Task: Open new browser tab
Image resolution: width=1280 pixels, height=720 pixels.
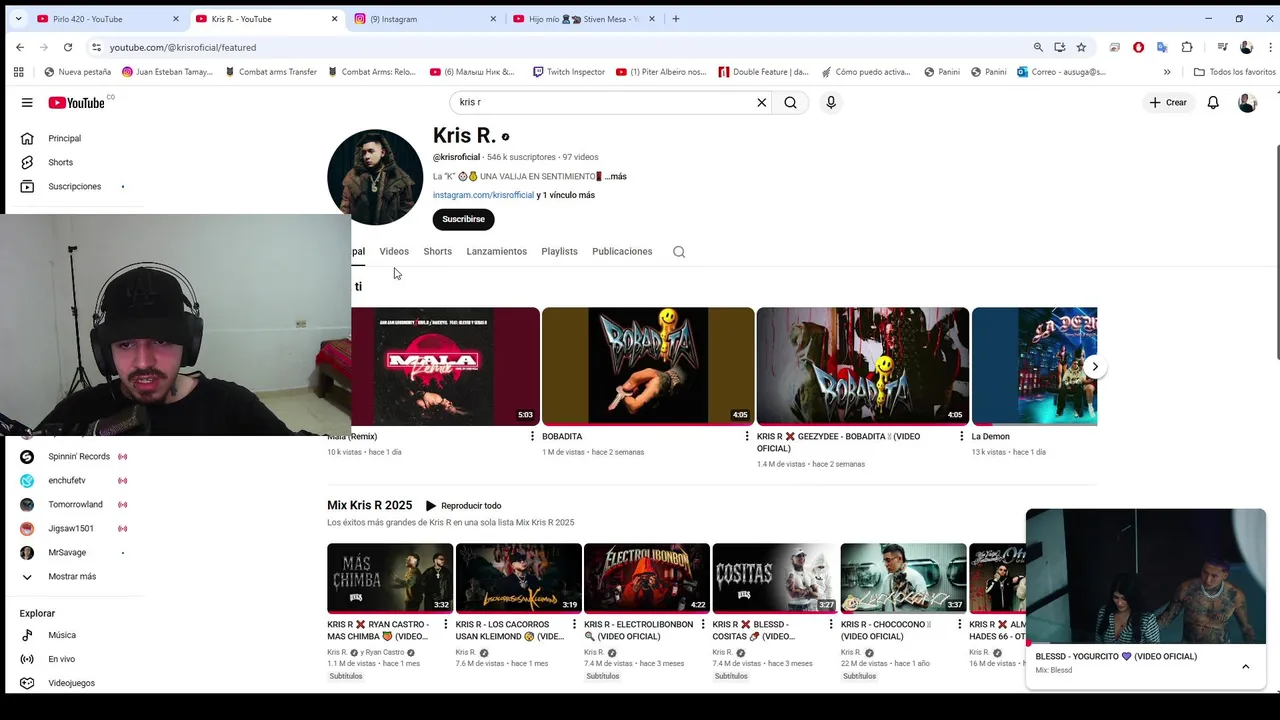Action: [x=676, y=18]
